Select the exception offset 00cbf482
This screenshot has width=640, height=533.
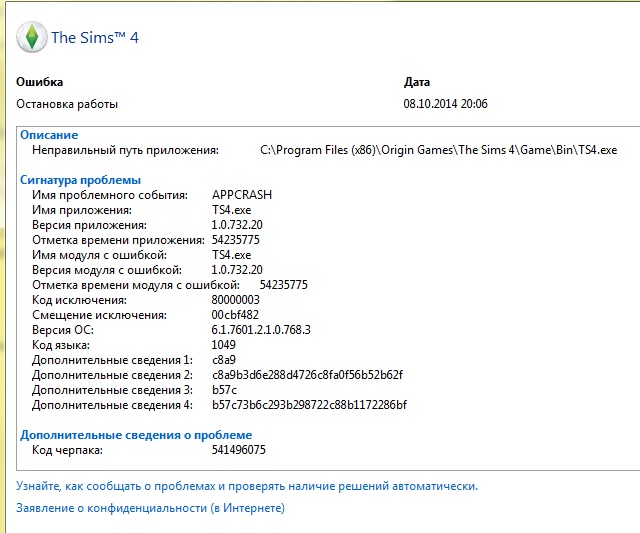pos(236,315)
